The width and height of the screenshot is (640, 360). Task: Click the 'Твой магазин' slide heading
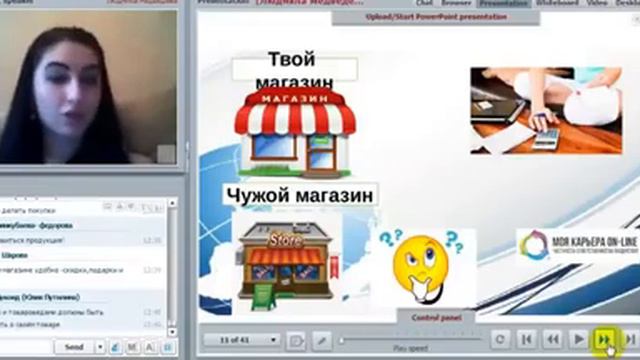tap(294, 70)
